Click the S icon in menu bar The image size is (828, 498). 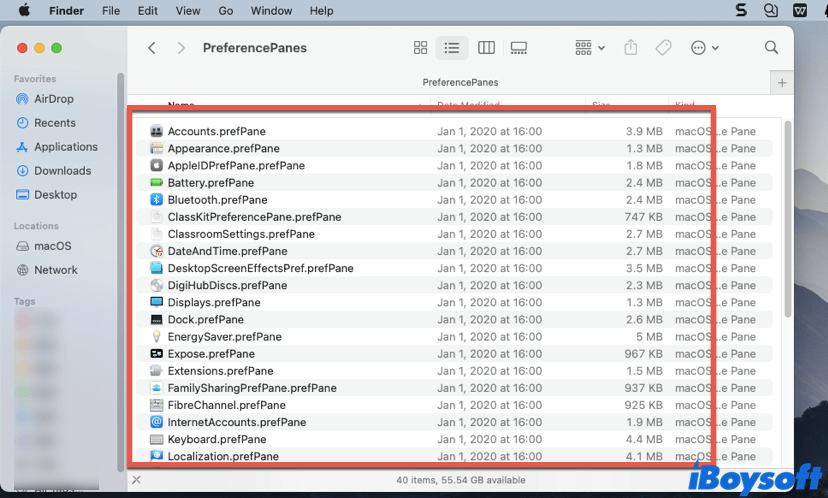click(x=741, y=10)
